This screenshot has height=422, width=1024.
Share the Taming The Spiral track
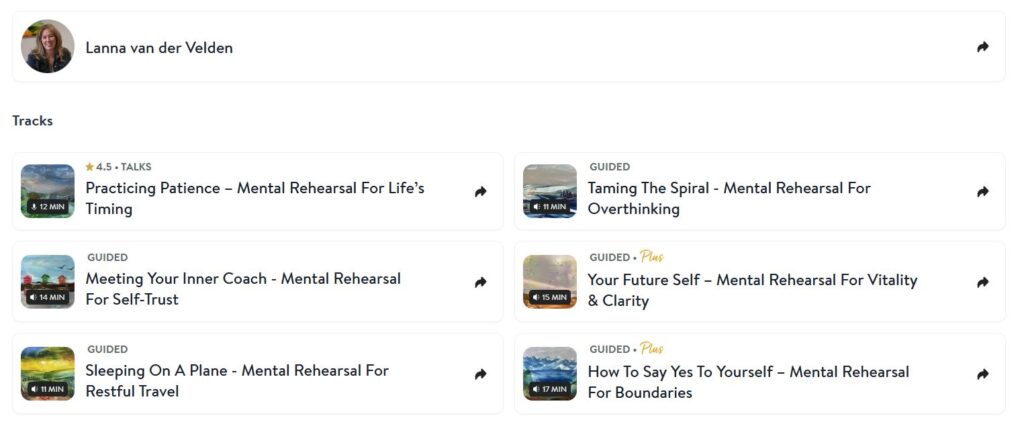(x=982, y=192)
